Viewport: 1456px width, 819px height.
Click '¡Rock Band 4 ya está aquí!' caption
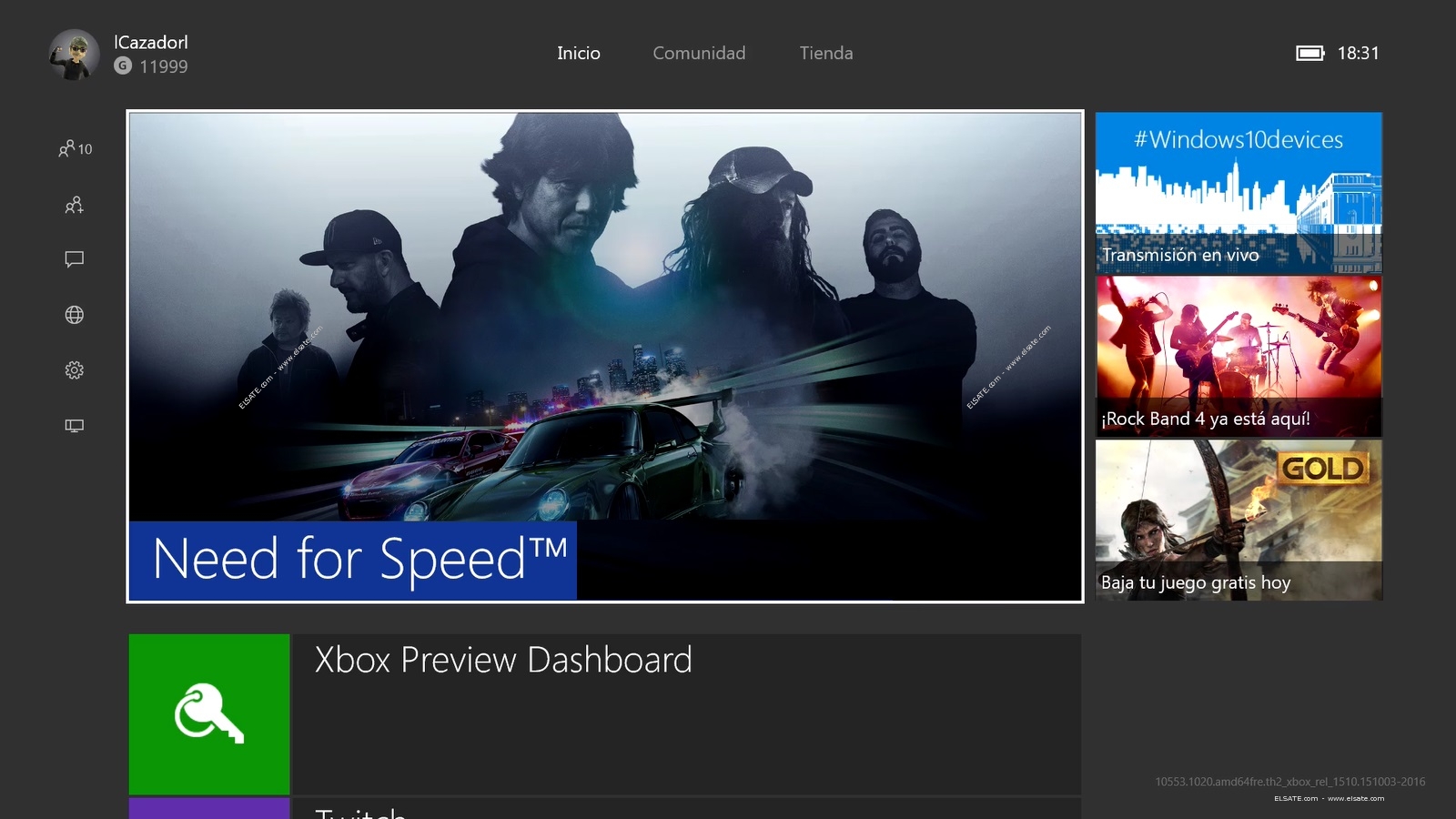1206,419
